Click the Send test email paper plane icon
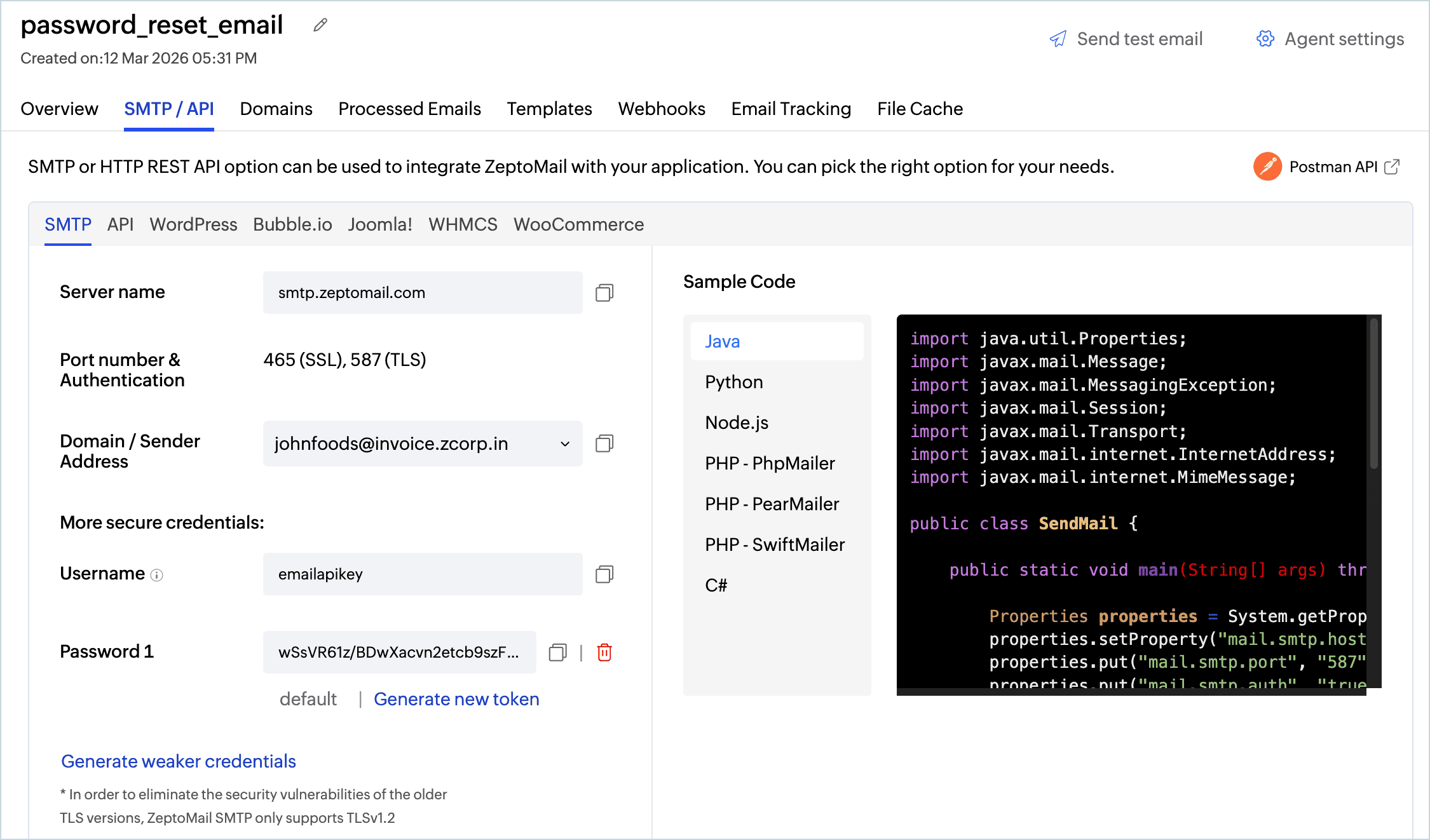The image size is (1430, 840). tap(1058, 39)
